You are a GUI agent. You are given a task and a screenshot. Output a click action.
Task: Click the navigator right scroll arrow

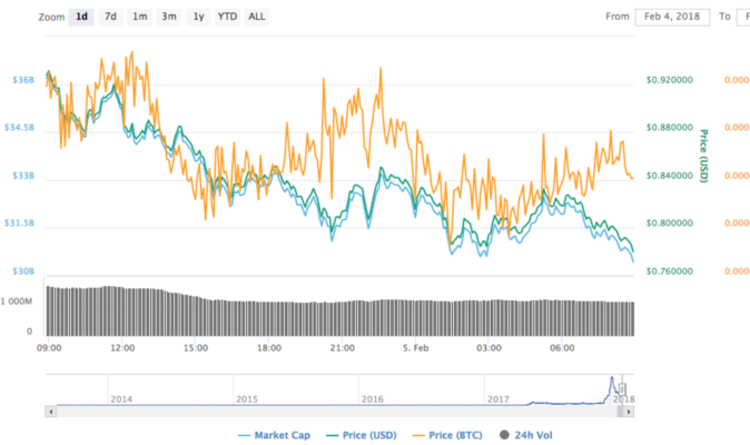pyautogui.click(x=630, y=410)
